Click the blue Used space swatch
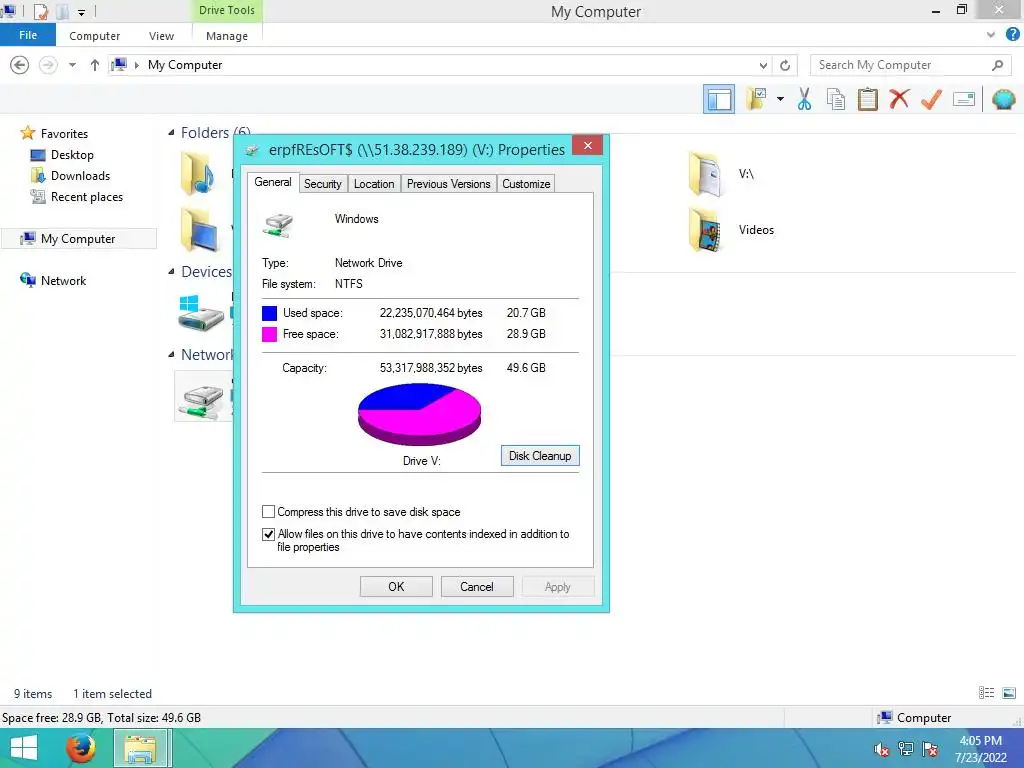This screenshot has height=768, width=1024. tap(269, 313)
